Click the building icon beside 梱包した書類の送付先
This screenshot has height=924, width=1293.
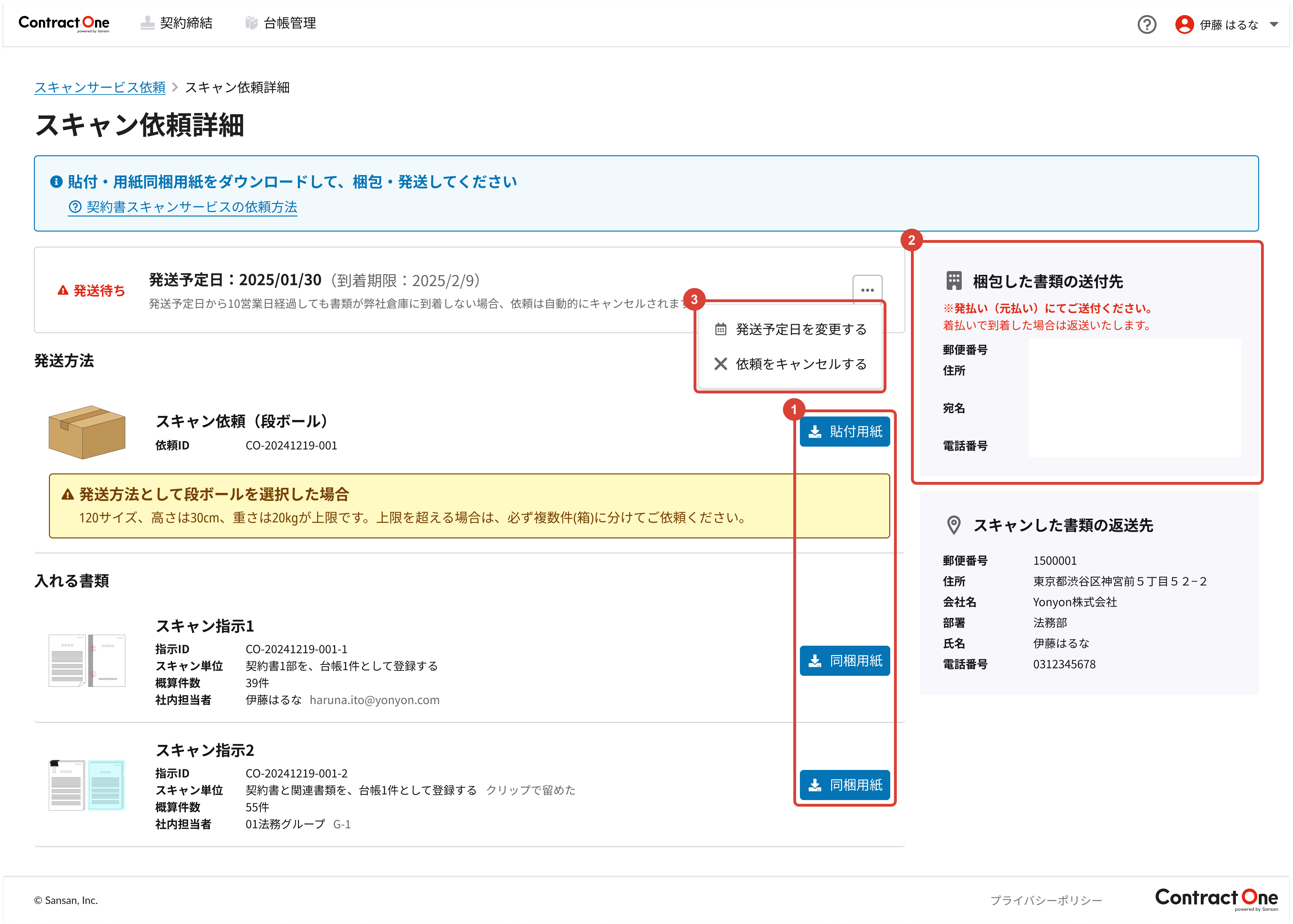953,280
